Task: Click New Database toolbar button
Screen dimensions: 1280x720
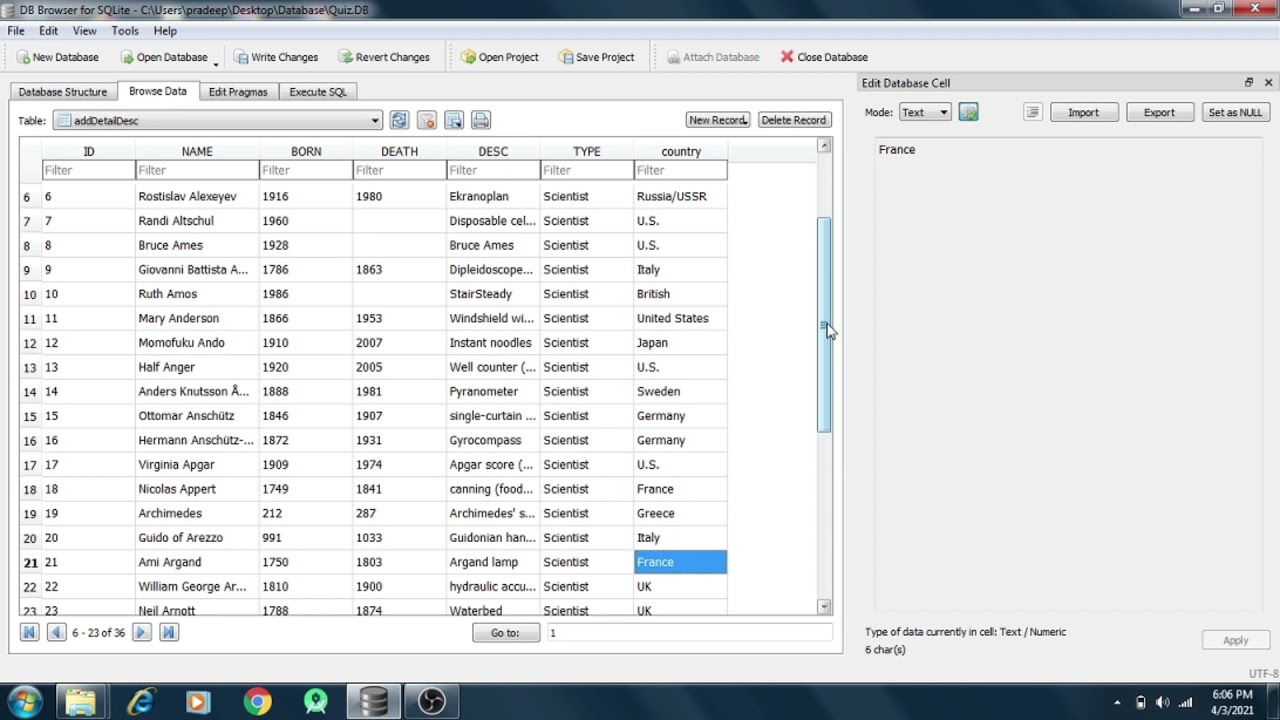Action: point(57,57)
